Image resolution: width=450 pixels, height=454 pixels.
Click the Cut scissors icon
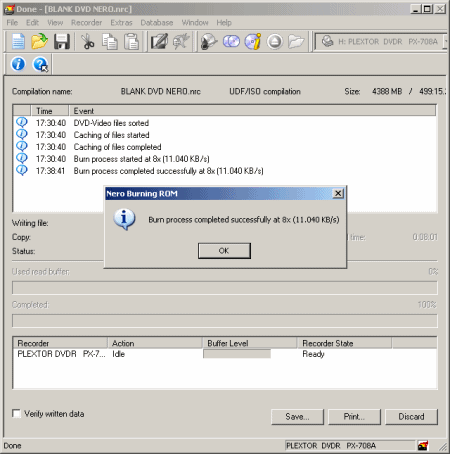[x=88, y=42]
